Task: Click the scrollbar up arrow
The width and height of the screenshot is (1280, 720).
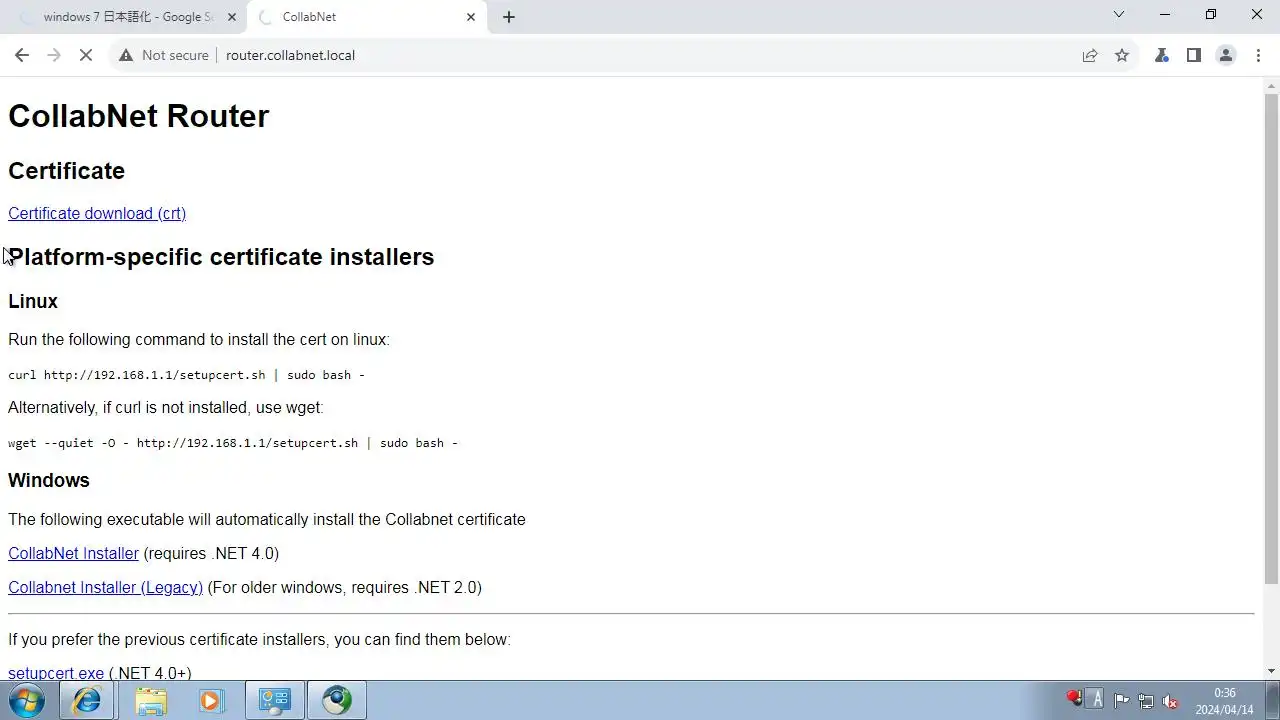Action: 1271,85
